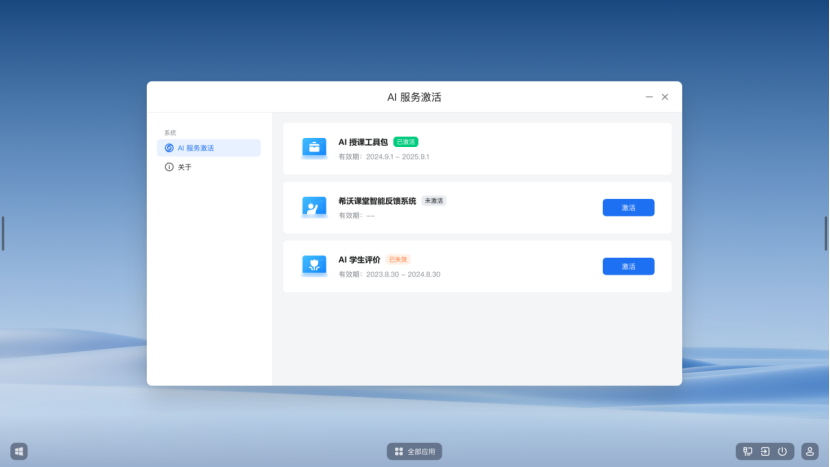Click the AI 授课工具包 briefcase icon
The width and height of the screenshot is (830, 467).
click(314, 149)
